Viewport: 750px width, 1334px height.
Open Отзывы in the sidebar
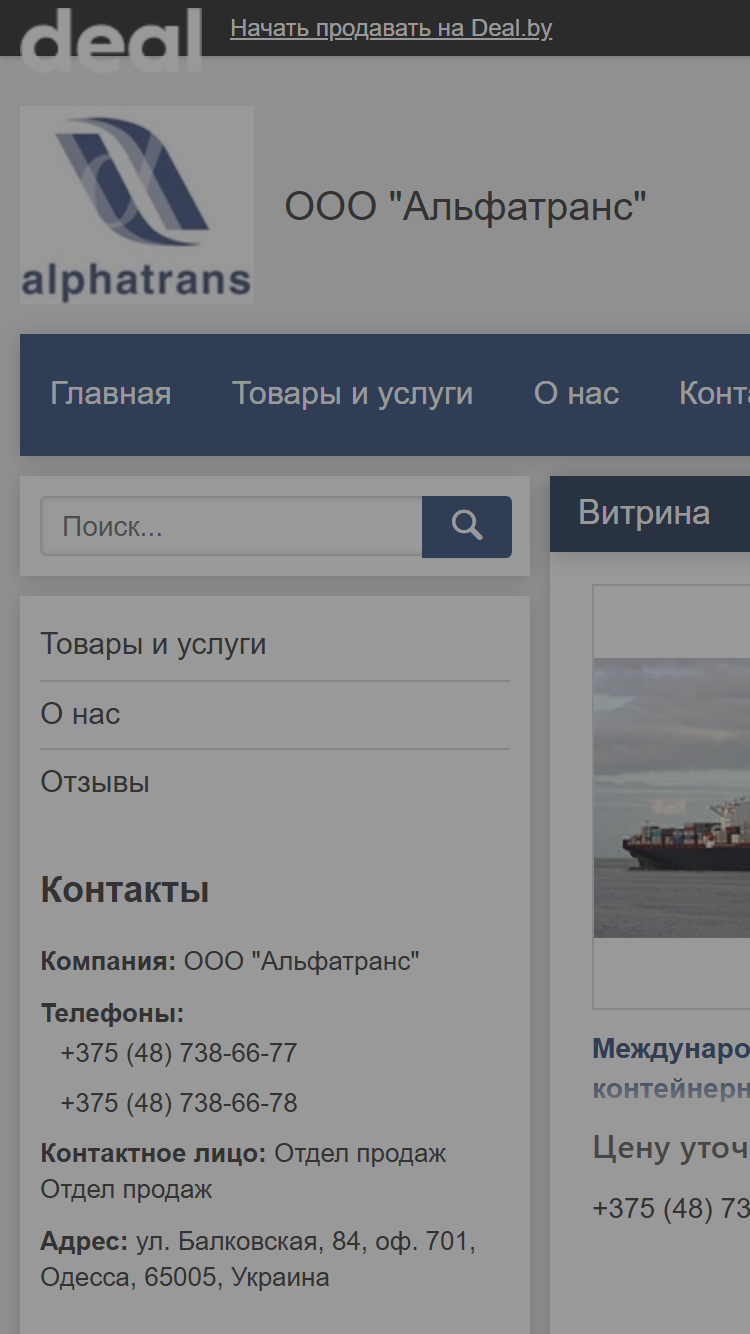(95, 782)
